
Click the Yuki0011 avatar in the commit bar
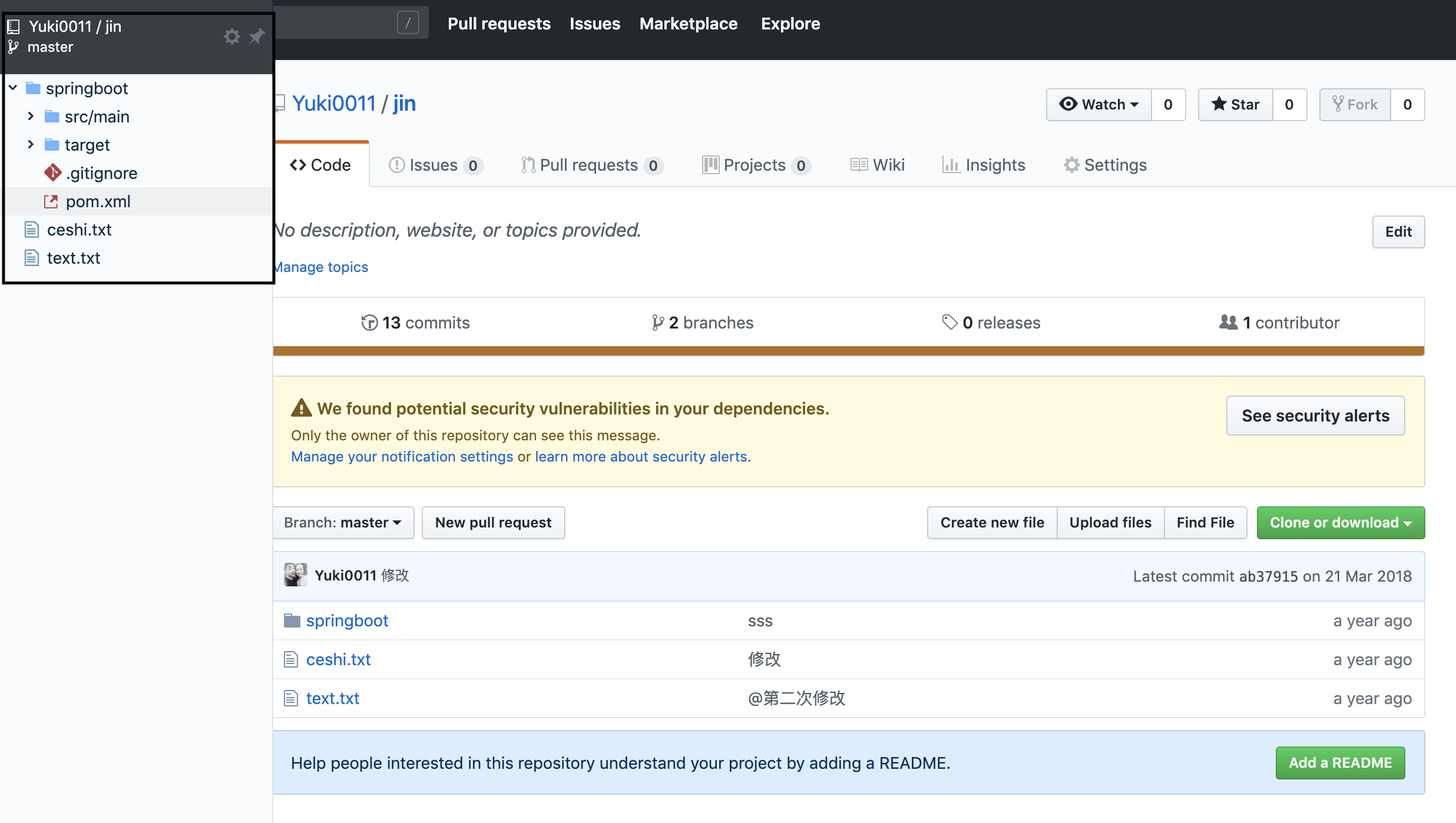296,575
